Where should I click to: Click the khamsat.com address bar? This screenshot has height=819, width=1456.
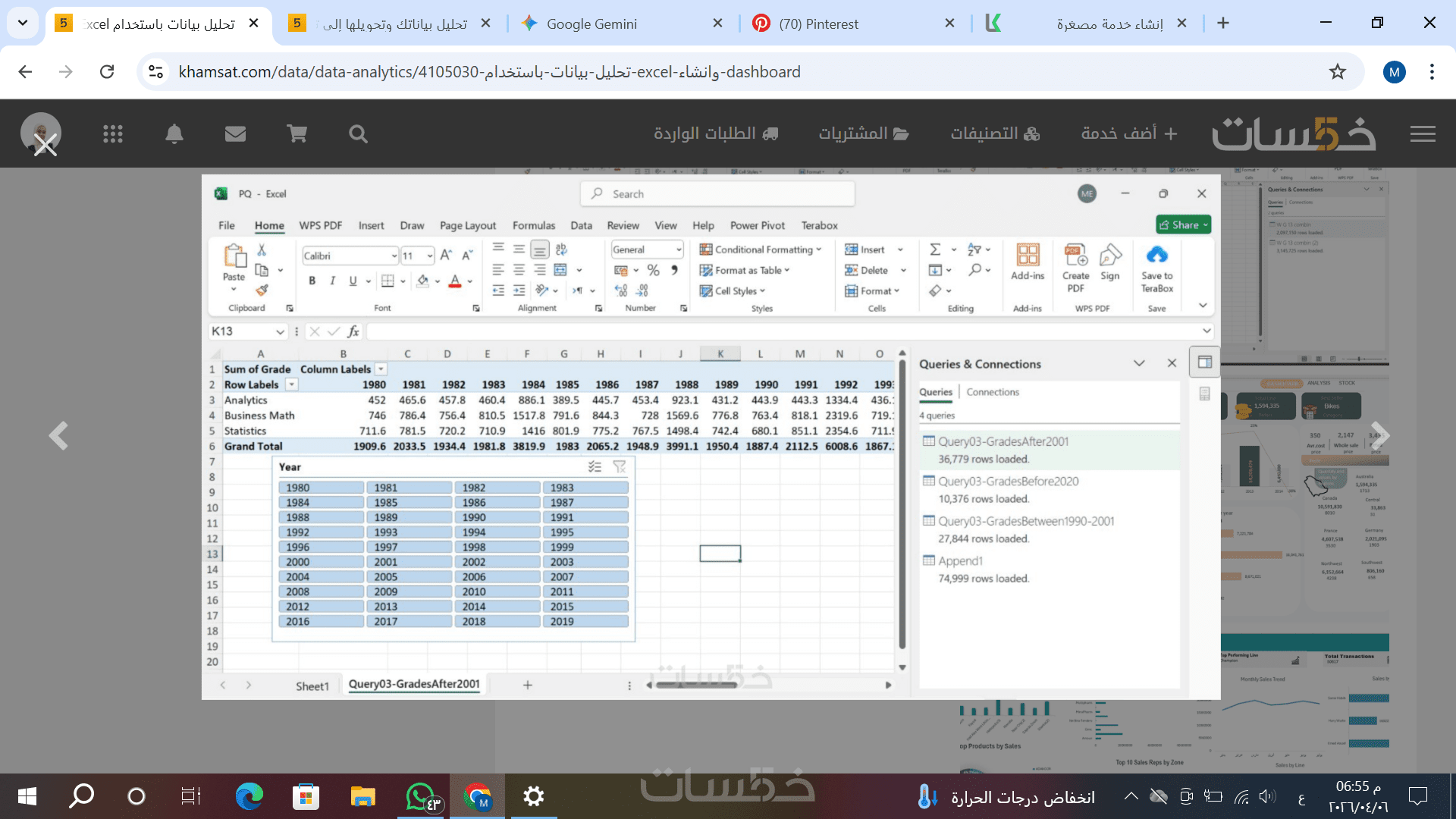[x=489, y=71]
